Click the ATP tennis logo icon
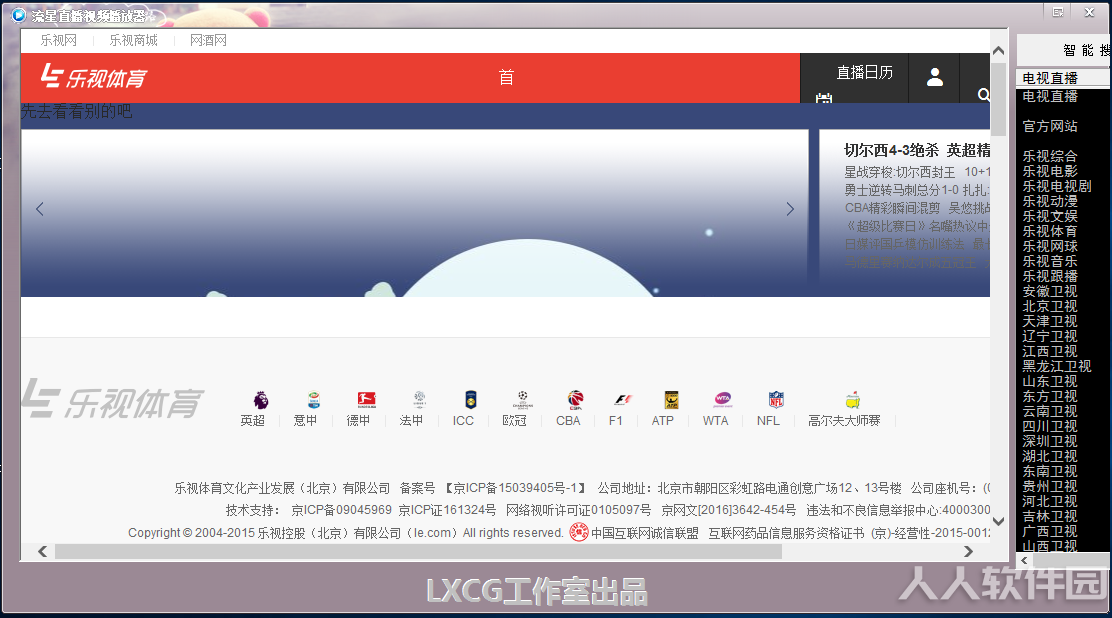This screenshot has width=1112, height=618. click(671, 399)
